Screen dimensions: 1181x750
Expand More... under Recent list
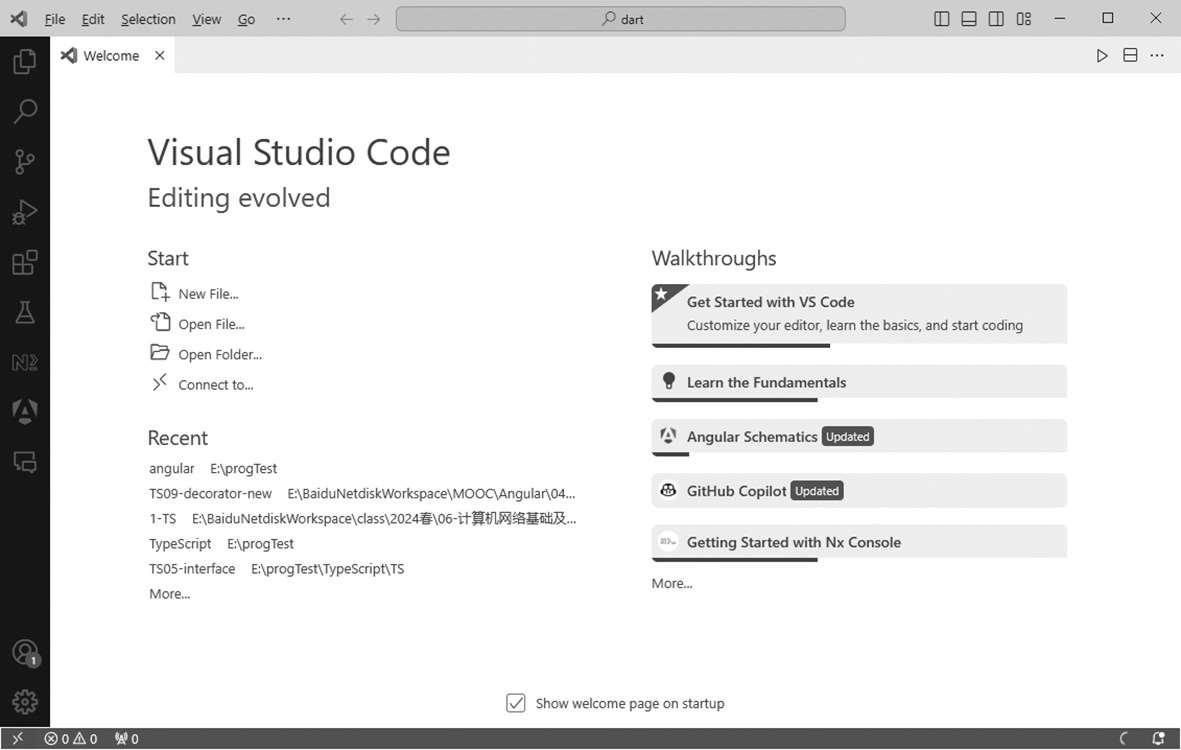point(169,594)
